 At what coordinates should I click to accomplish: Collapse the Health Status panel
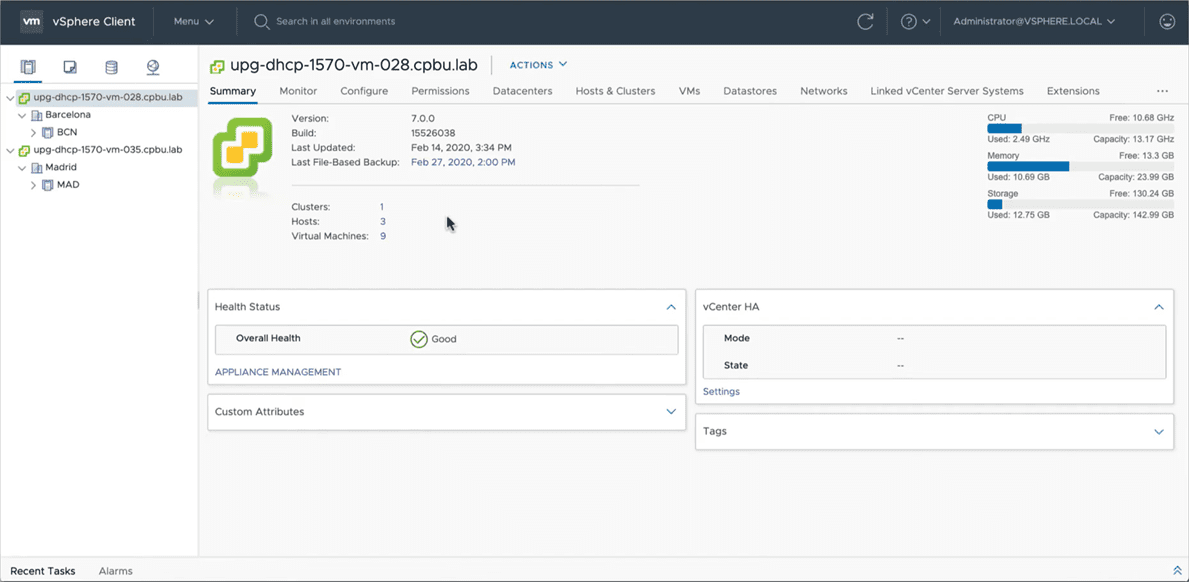(671, 307)
